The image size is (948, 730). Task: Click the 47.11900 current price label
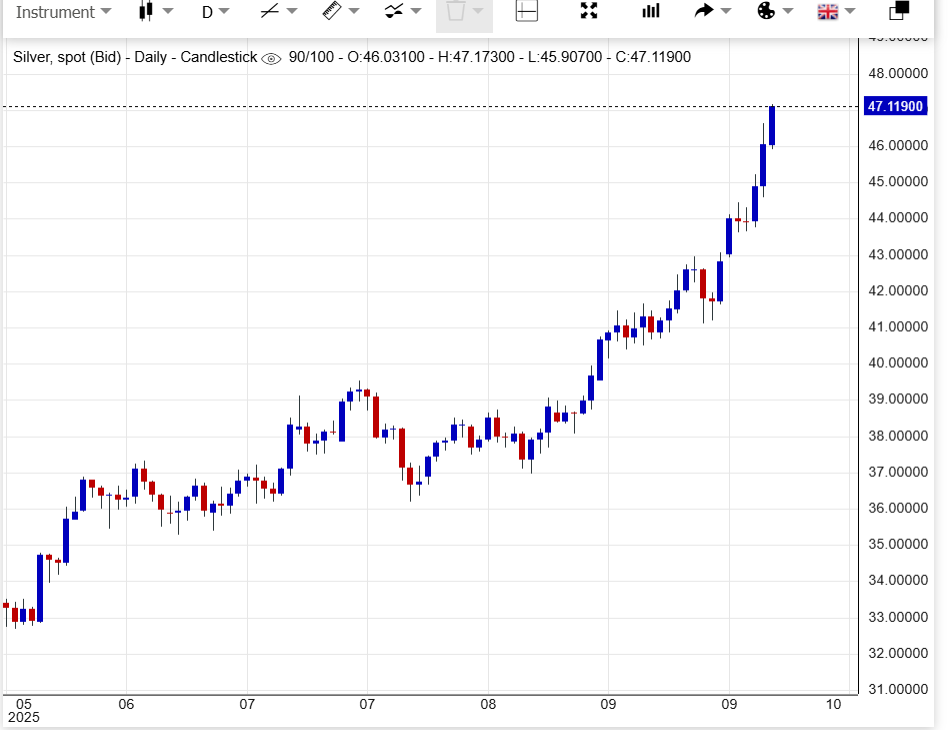(895, 106)
